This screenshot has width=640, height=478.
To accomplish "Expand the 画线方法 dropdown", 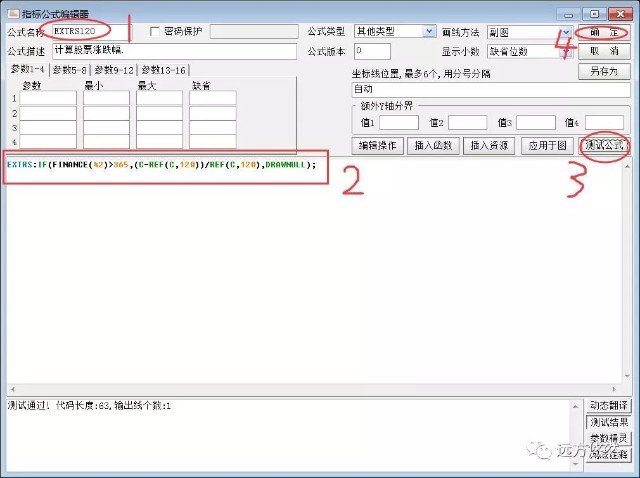I will [x=567, y=32].
